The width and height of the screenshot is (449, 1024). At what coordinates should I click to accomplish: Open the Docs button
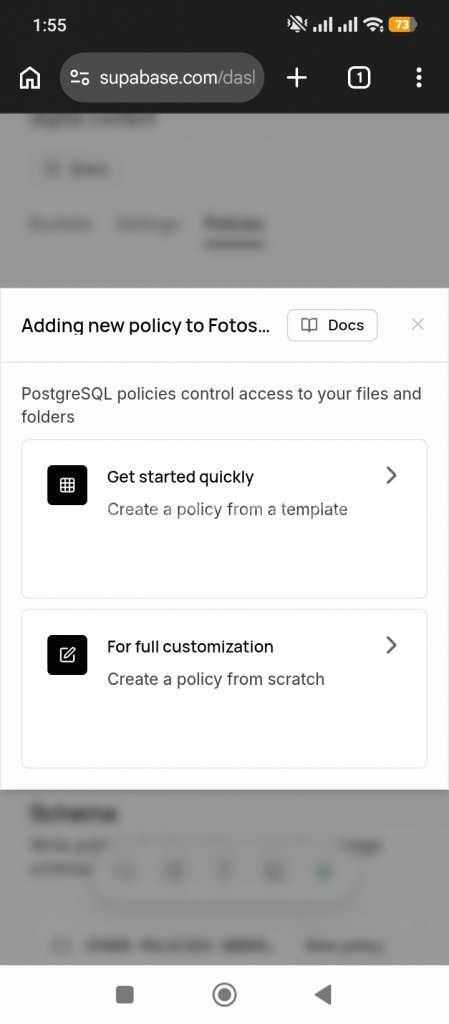pyautogui.click(x=332, y=325)
